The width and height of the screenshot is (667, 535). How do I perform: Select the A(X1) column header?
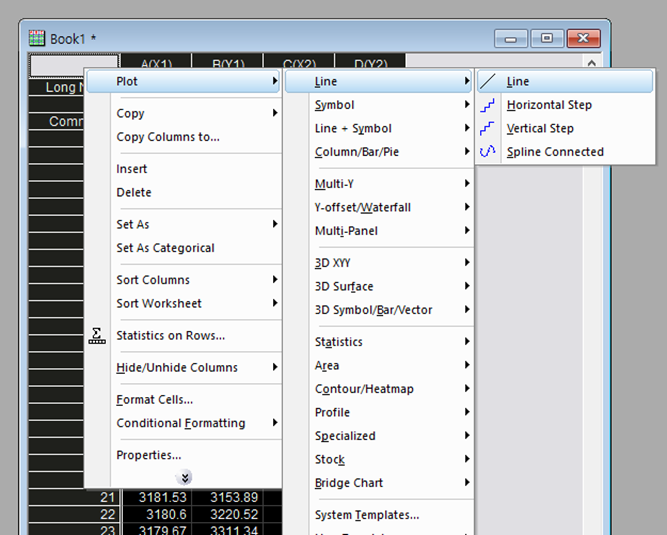[x=157, y=62]
